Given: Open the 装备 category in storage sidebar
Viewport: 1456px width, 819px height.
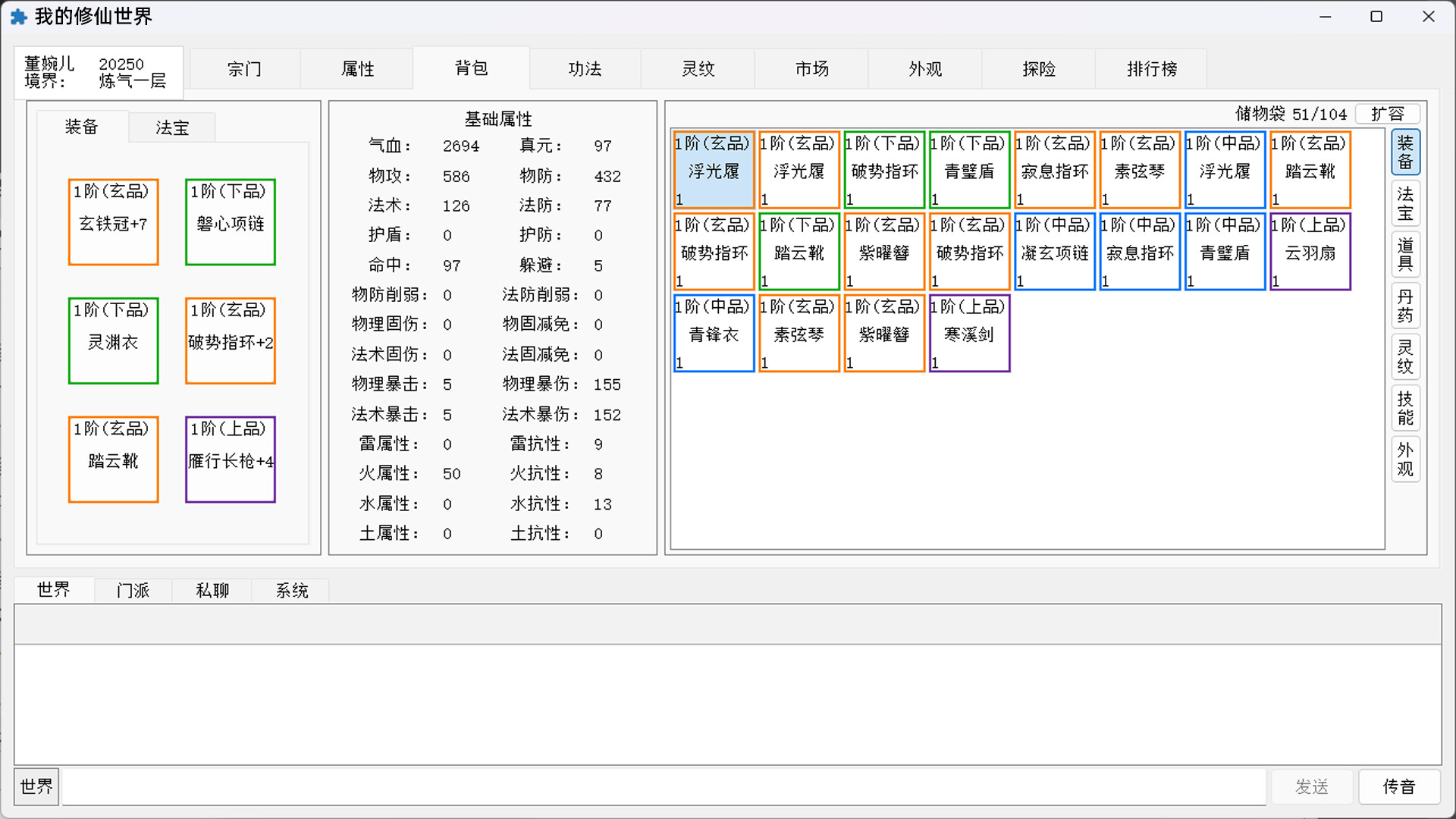Looking at the screenshot, I should tap(1404, 151).
